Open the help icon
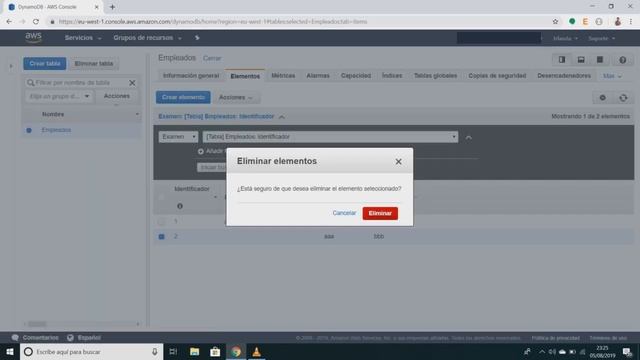Screen dimensions: 640x360 [x=622, y=60]
